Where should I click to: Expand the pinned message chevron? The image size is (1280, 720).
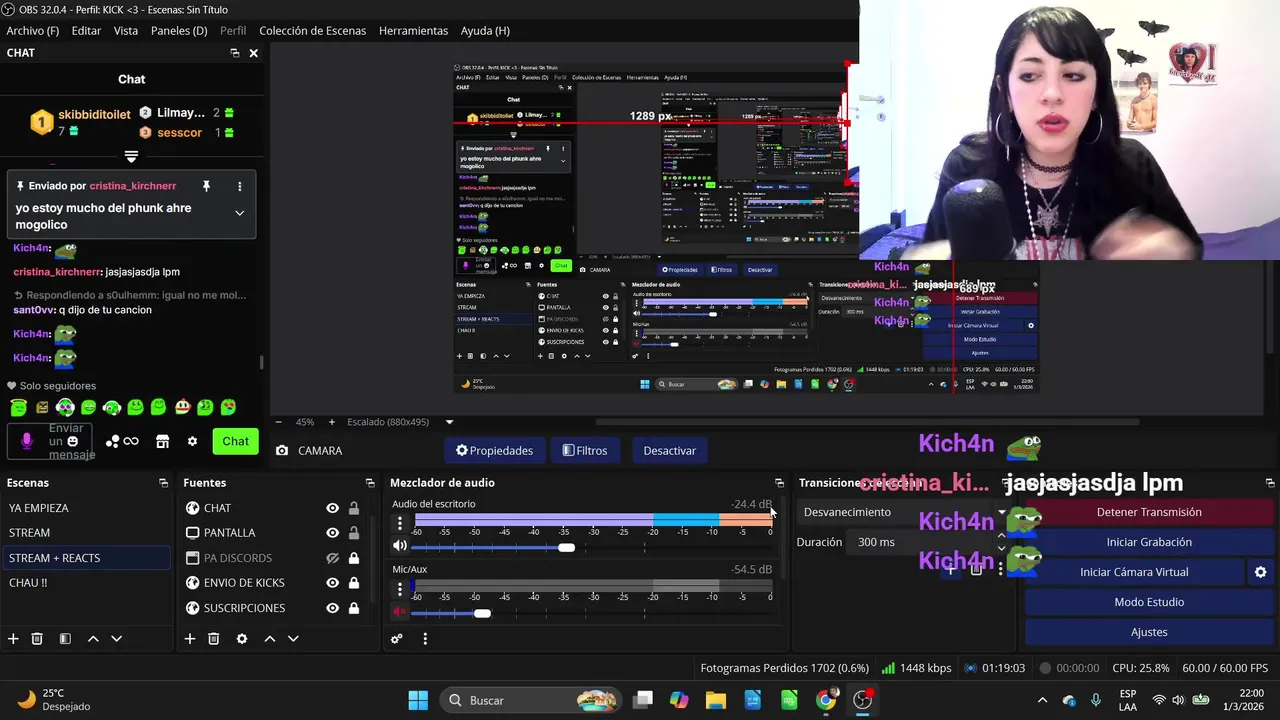[x=239, y=213]
